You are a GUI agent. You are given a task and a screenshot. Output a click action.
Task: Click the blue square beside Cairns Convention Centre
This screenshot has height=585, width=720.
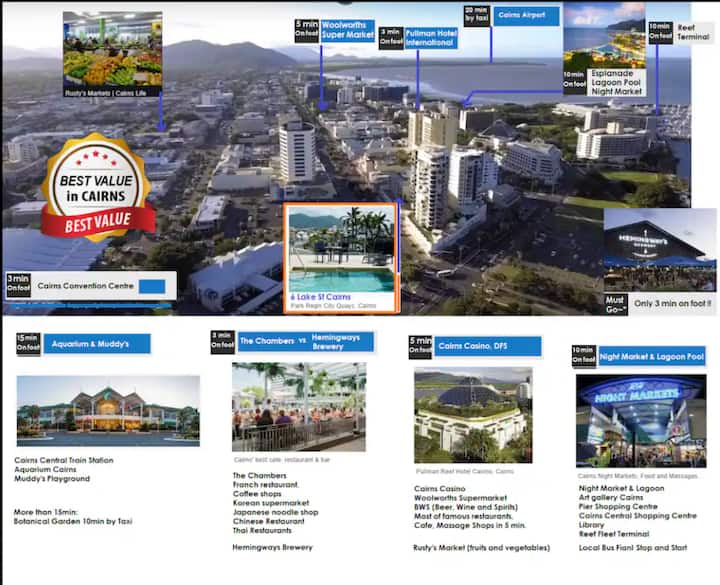coord(152,286)
